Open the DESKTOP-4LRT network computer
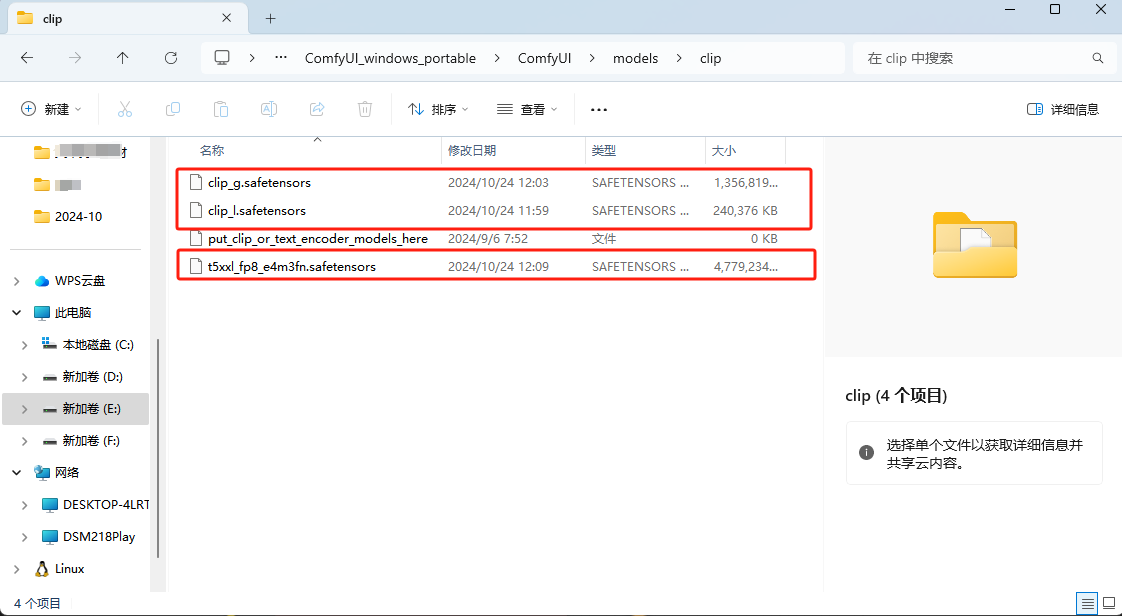Viewport: 1122px width, 616px height. tap(106, 504)
